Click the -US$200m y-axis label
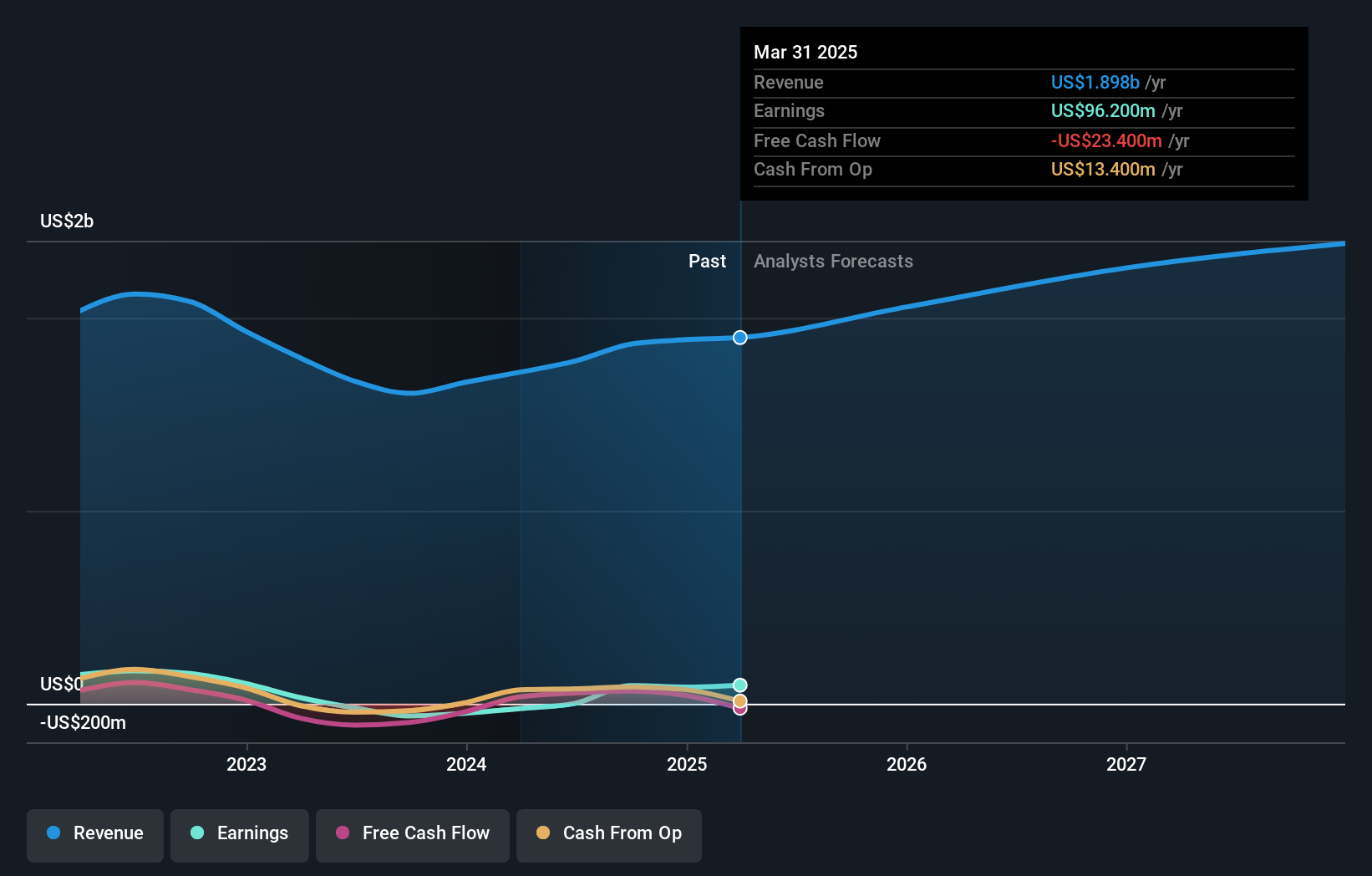This screenshot has height=876, width=1372. click(83, 723)
